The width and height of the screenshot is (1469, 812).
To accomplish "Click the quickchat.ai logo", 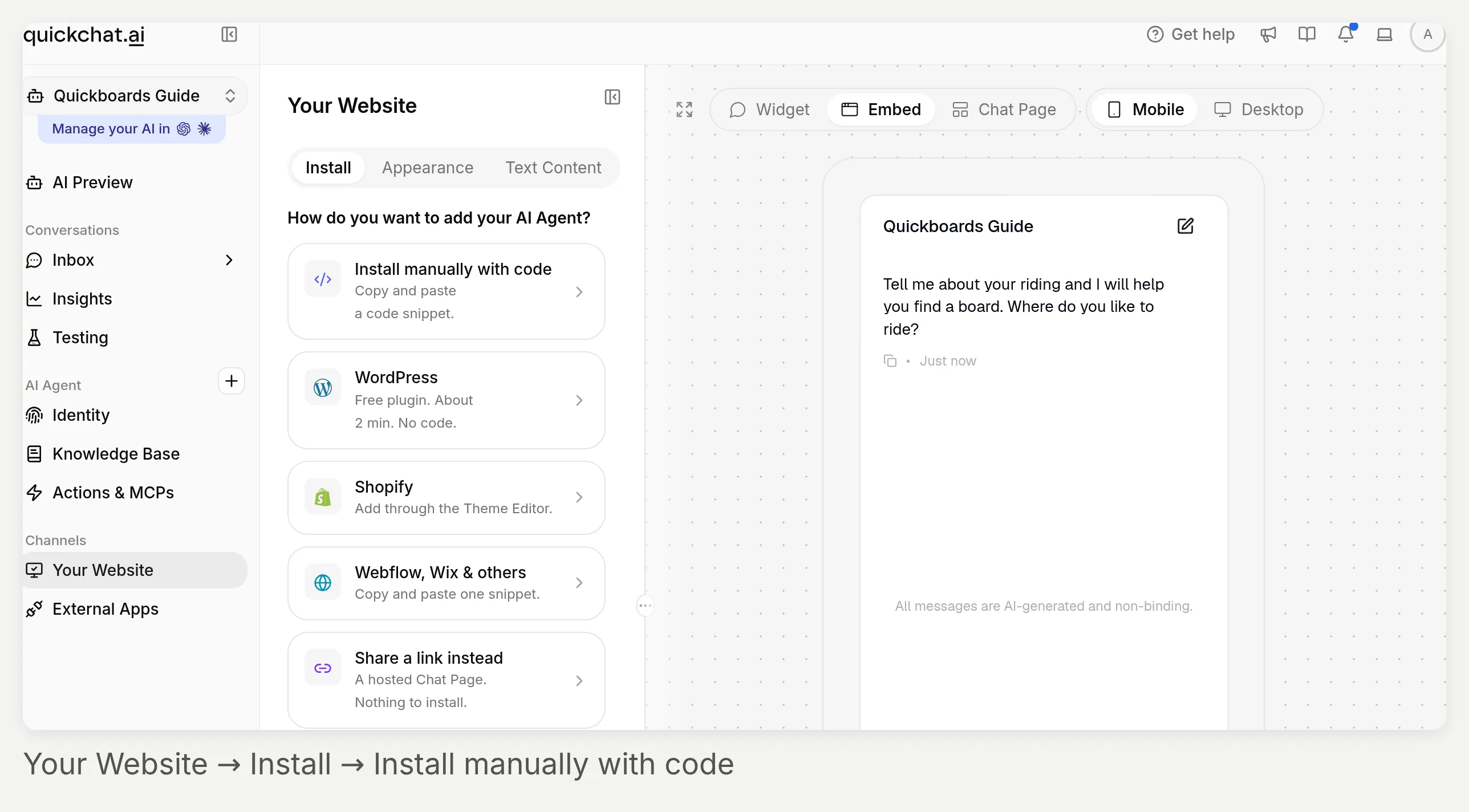I will click(84, 35).
